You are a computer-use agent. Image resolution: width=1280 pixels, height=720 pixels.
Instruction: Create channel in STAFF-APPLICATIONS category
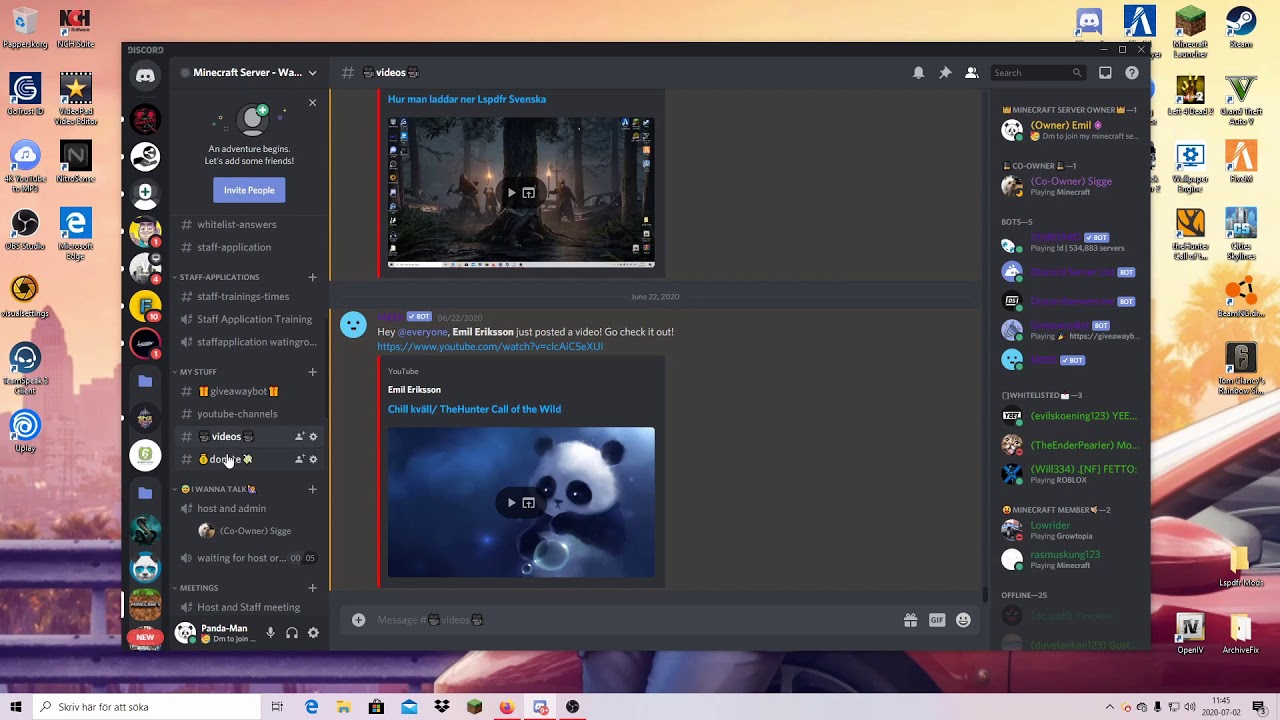[x=312, y=277]
